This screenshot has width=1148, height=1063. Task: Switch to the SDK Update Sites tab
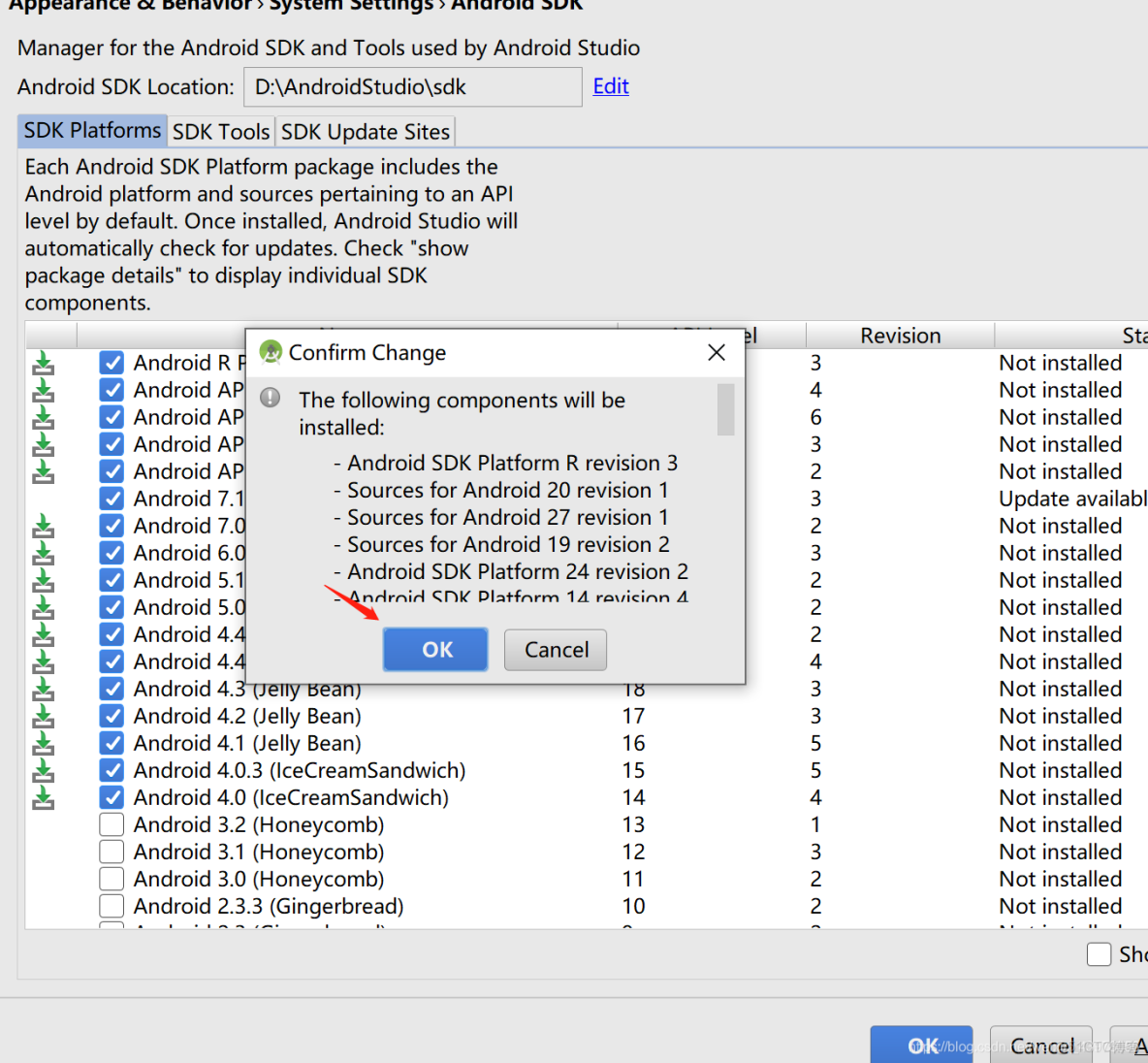(x=366, y=131)
